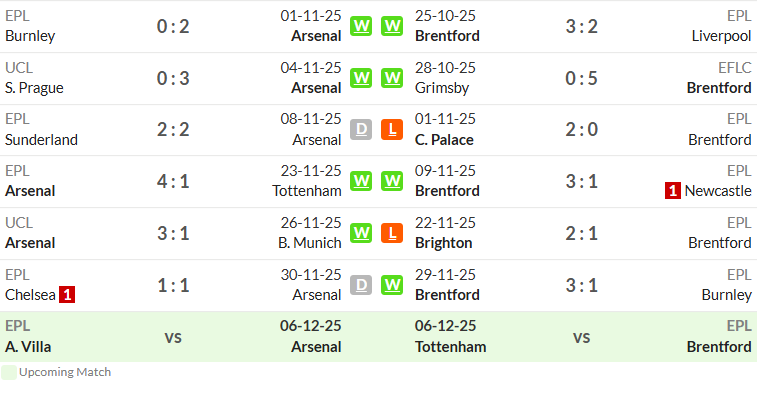Viewport: 757px width, 395px height.
Task: Click the orange L badge for Brighton match
Action: 392,233
